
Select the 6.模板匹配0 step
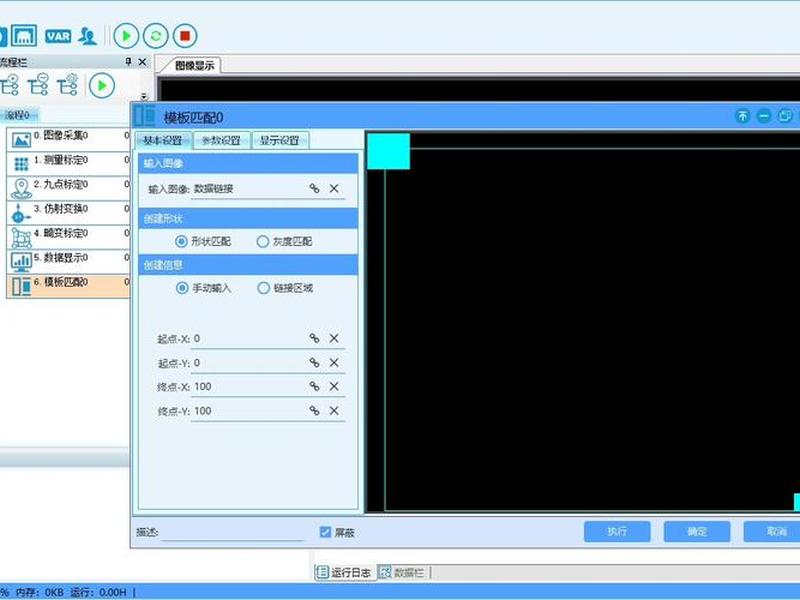(68, 286)
